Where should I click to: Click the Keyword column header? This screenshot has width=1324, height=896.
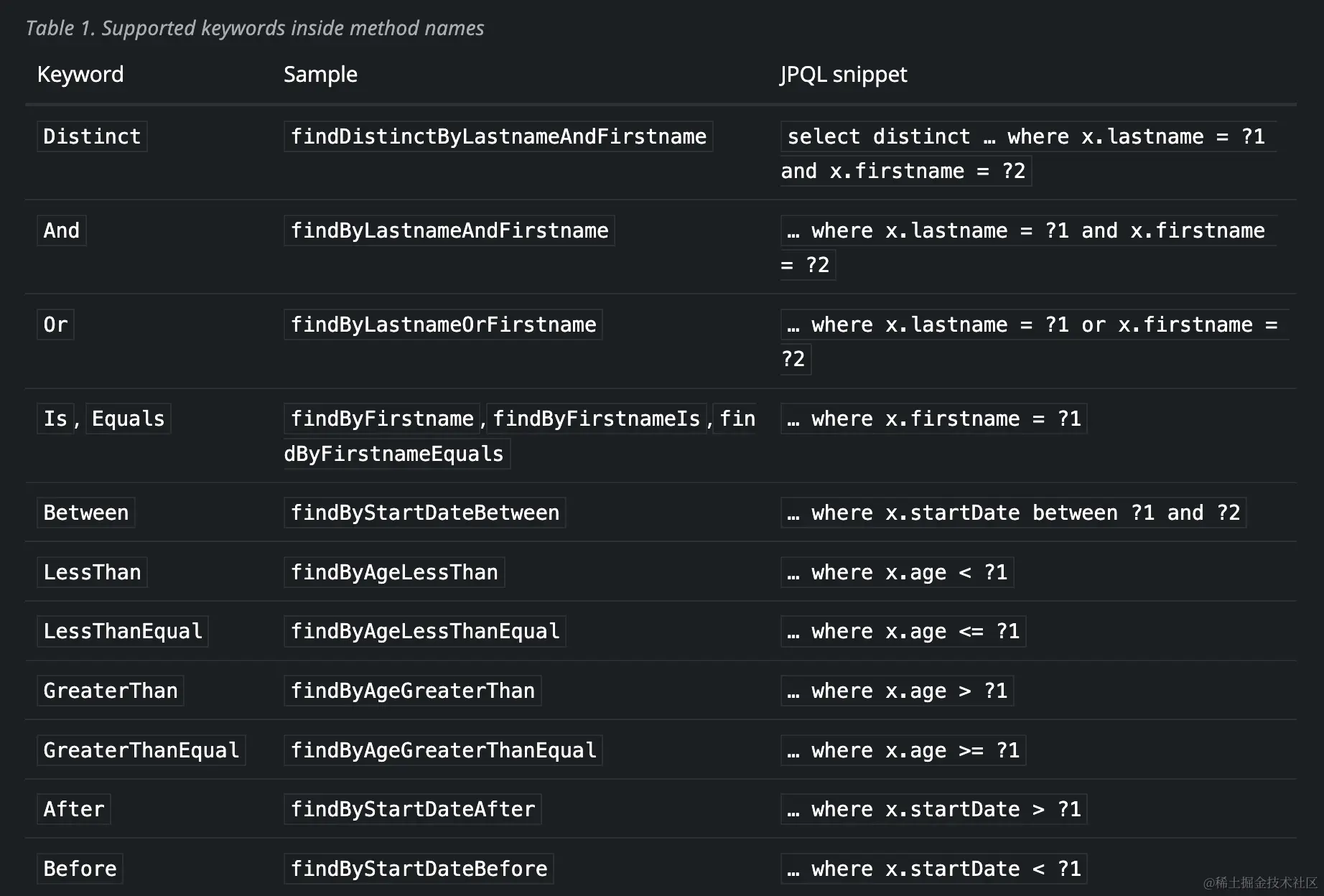point(80,75)
